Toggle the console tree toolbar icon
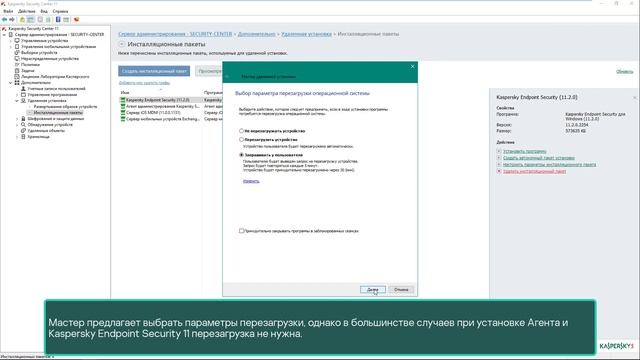Viewport: 640px width, 360px height. point(31,20)
